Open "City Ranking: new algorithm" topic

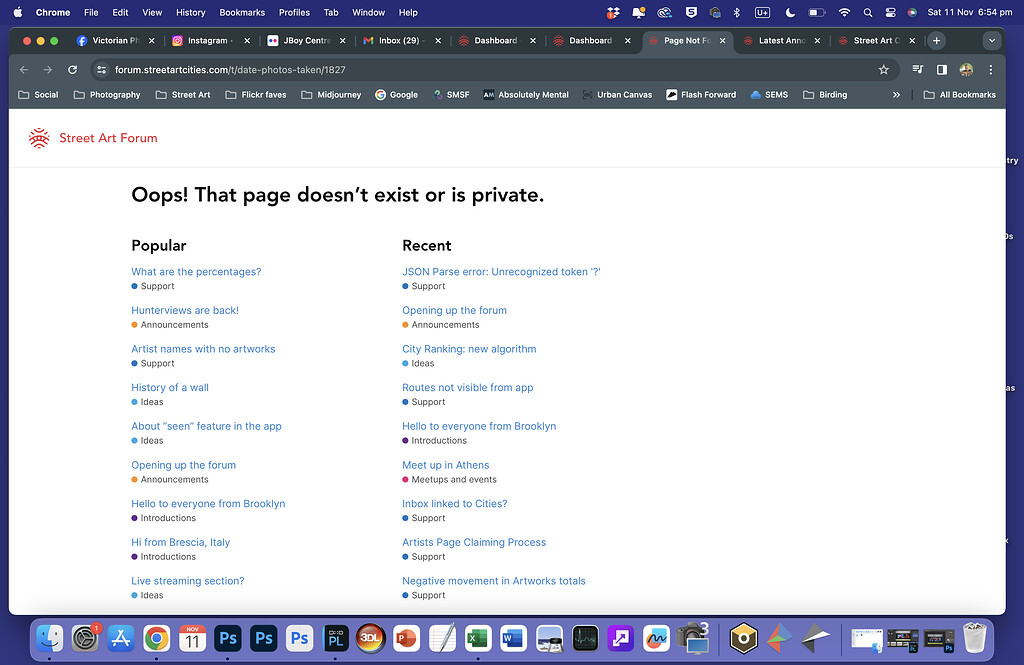point(469,349)
